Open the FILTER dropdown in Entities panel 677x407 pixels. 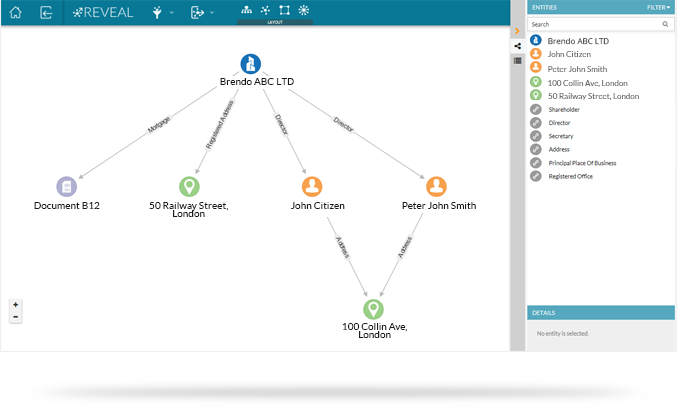click(659, 7)
